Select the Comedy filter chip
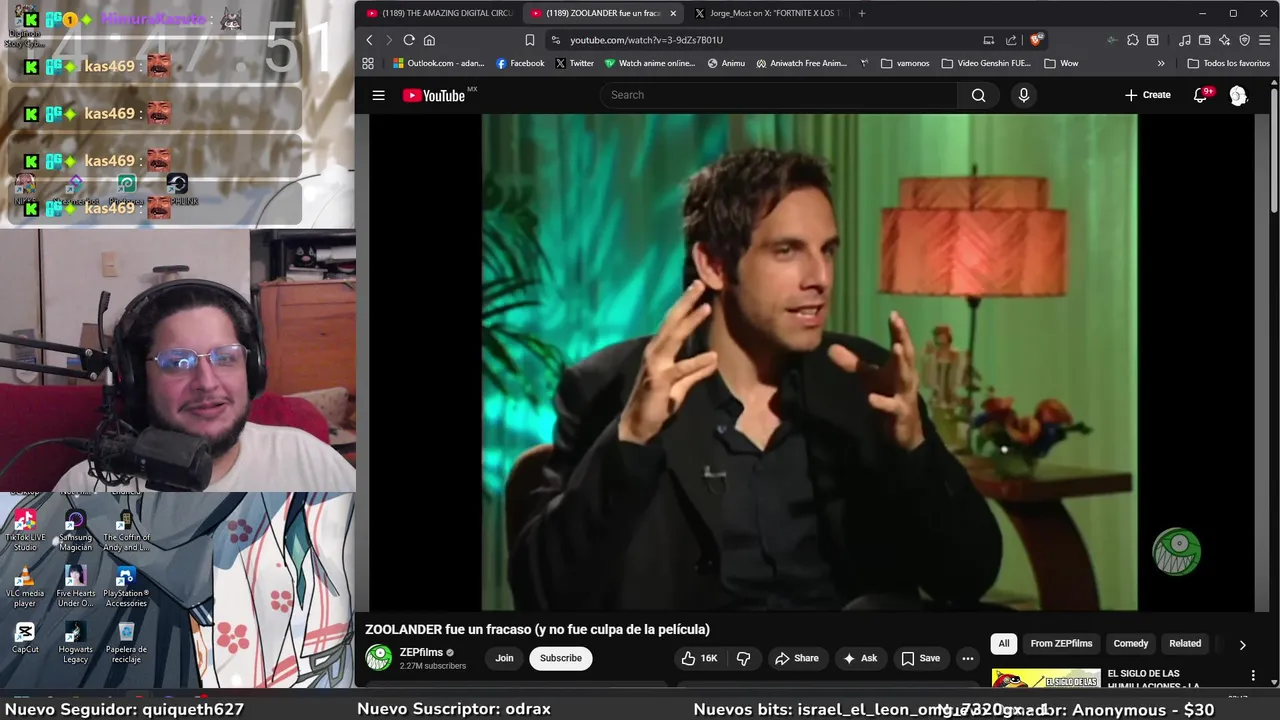 [1131, 643]
